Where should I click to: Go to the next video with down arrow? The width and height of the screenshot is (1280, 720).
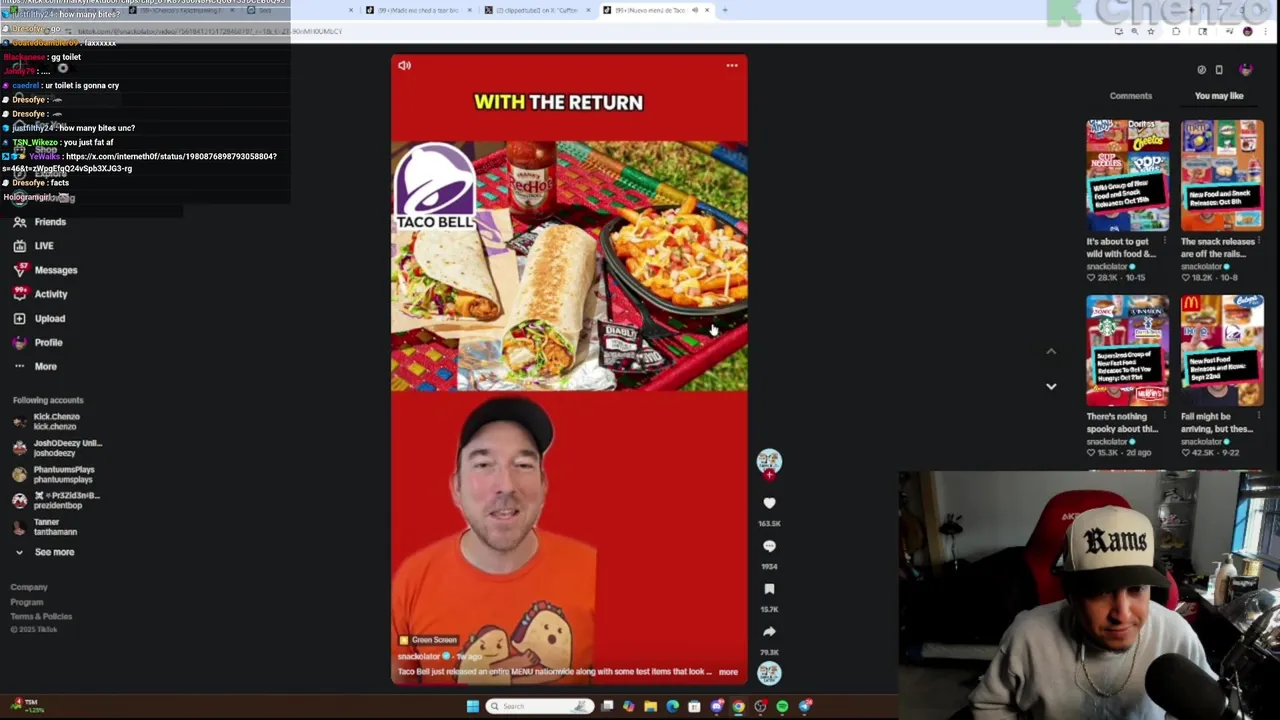(1051, 386)
